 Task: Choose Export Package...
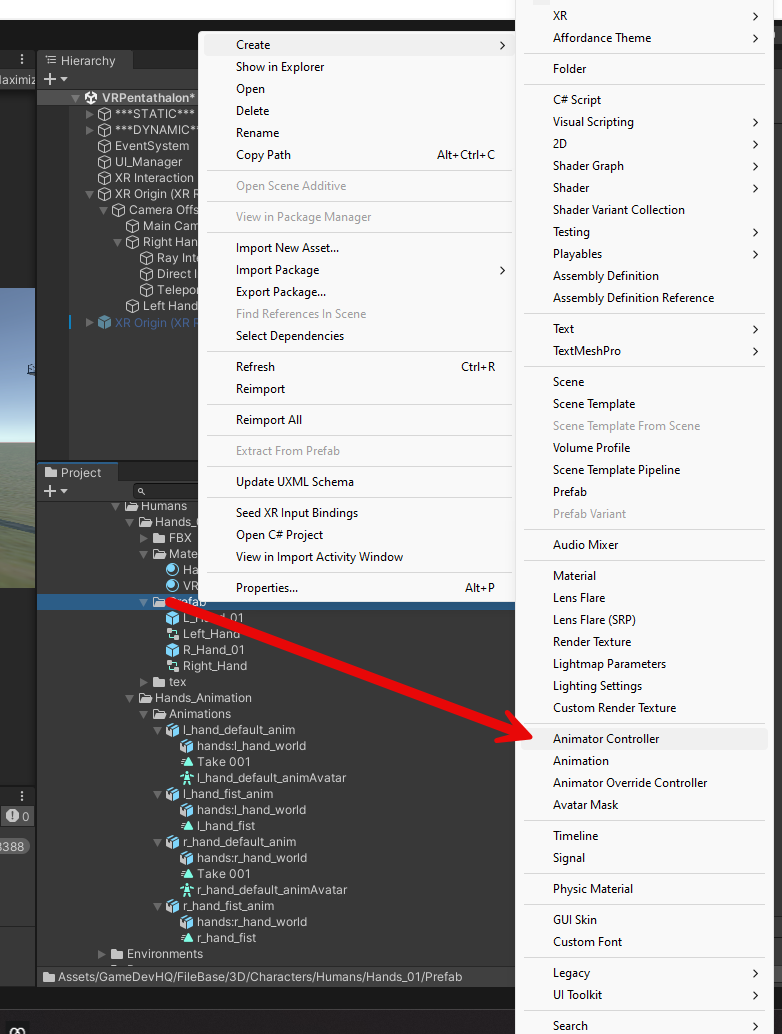click(x=359, y=292)
